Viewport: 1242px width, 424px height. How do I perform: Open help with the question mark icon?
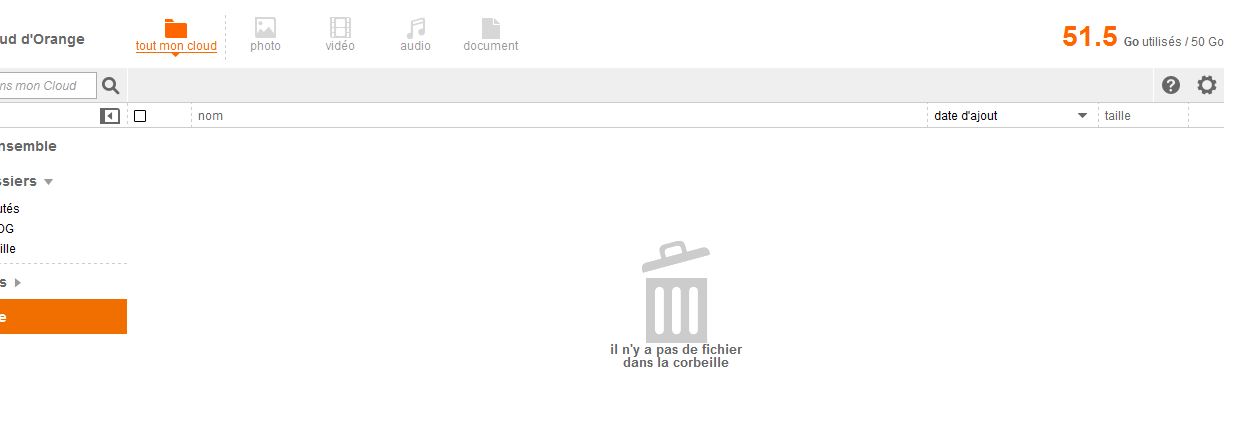1171,86
